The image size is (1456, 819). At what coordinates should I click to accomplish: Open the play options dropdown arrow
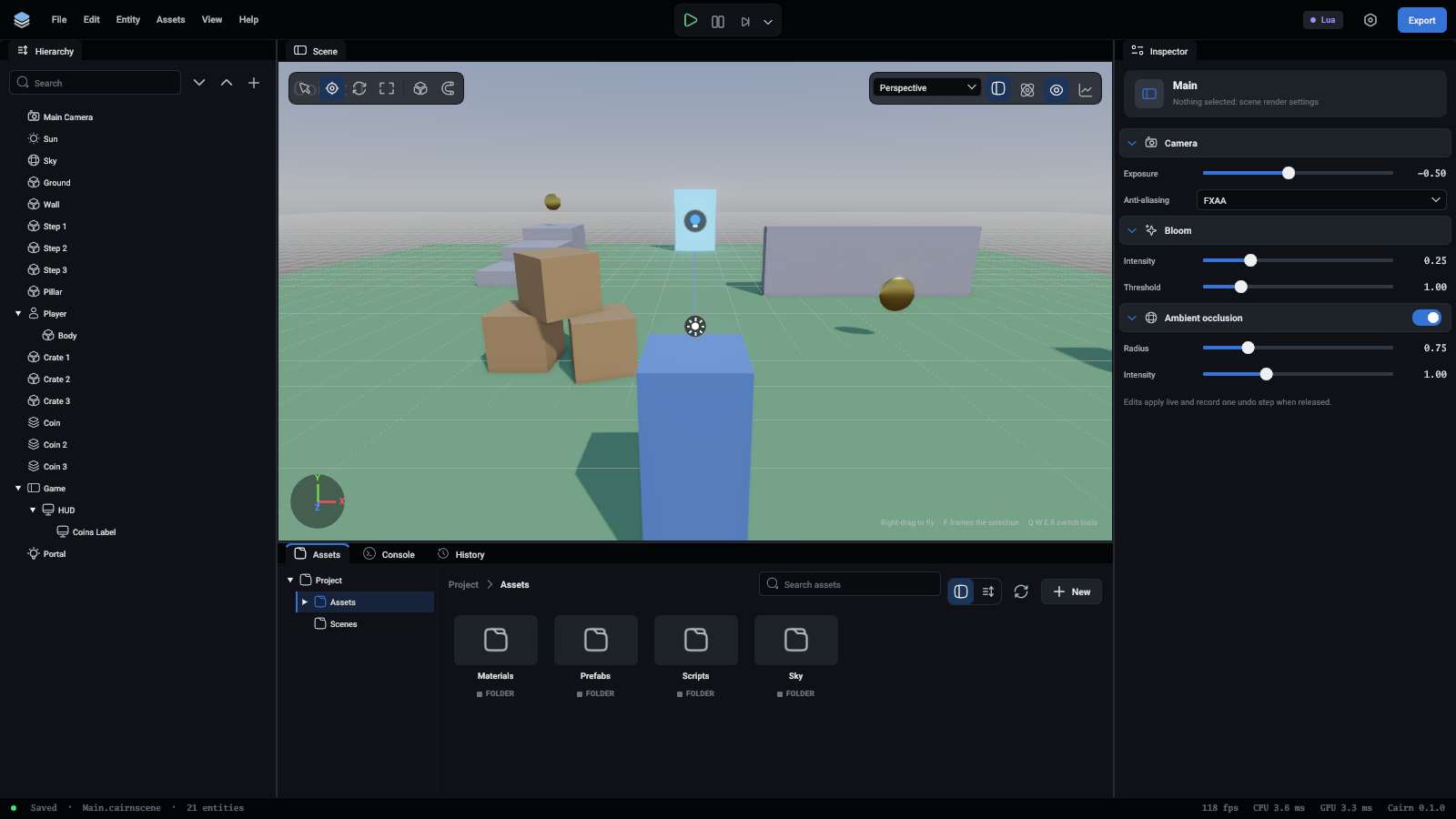pyautogui.click(x=768, y=22)
